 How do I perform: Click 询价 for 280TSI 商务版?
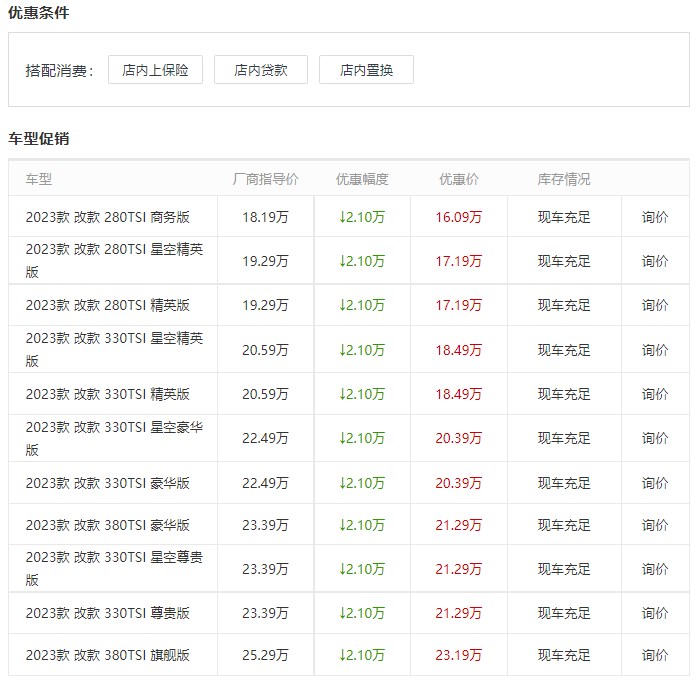coord(655,217)
